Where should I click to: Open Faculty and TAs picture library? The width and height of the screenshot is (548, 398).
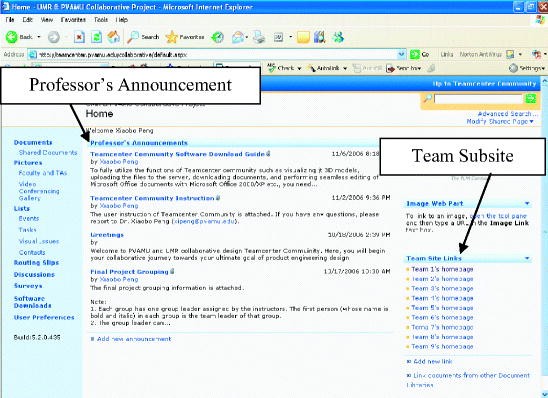(43, 173)
